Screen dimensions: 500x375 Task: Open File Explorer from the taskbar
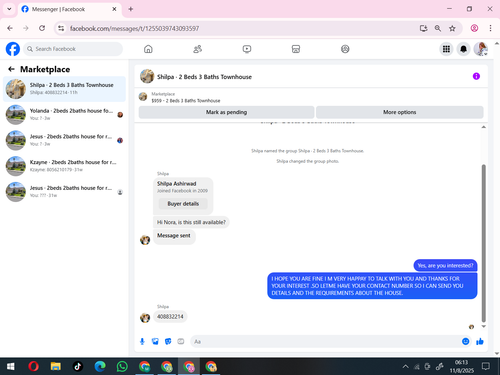pos(56,367)
